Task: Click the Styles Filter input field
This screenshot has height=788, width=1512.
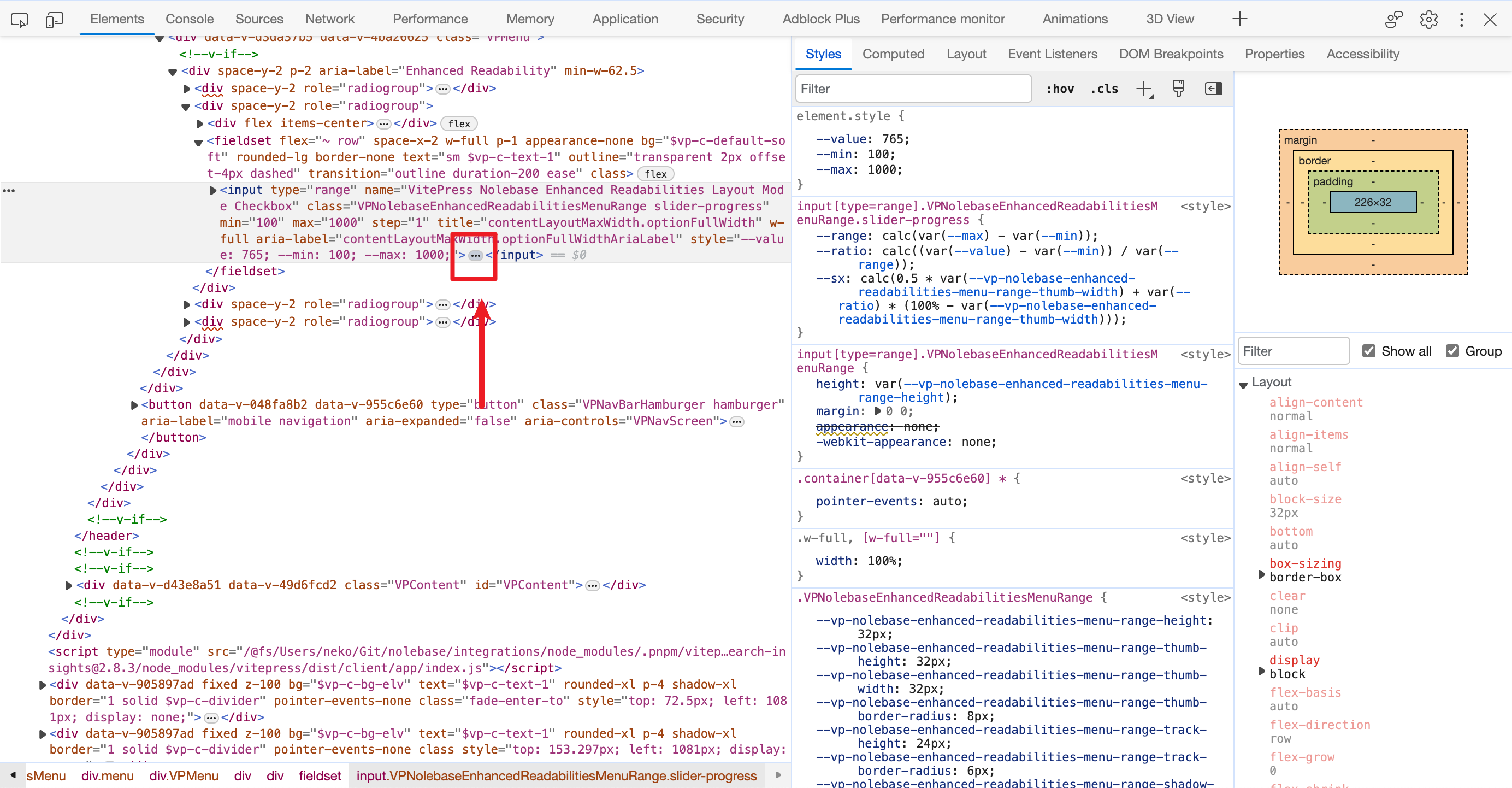Action: pyautogui.click(x=913, y=89)
